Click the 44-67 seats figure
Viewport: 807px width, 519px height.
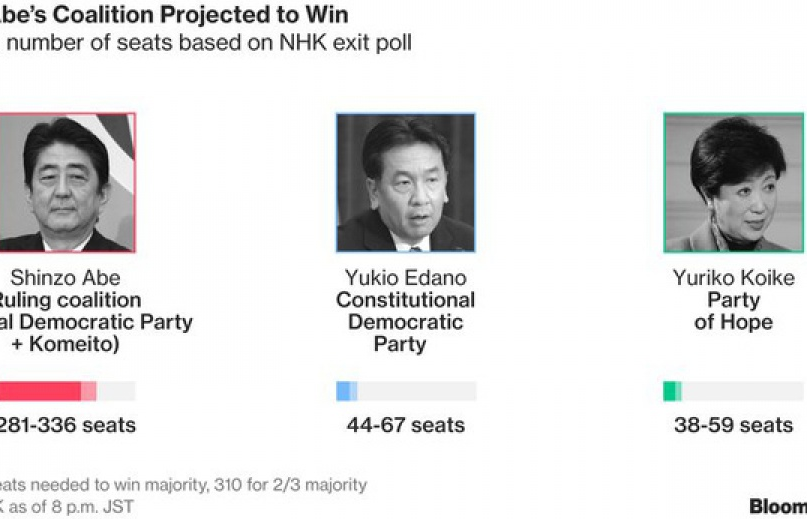405,425
